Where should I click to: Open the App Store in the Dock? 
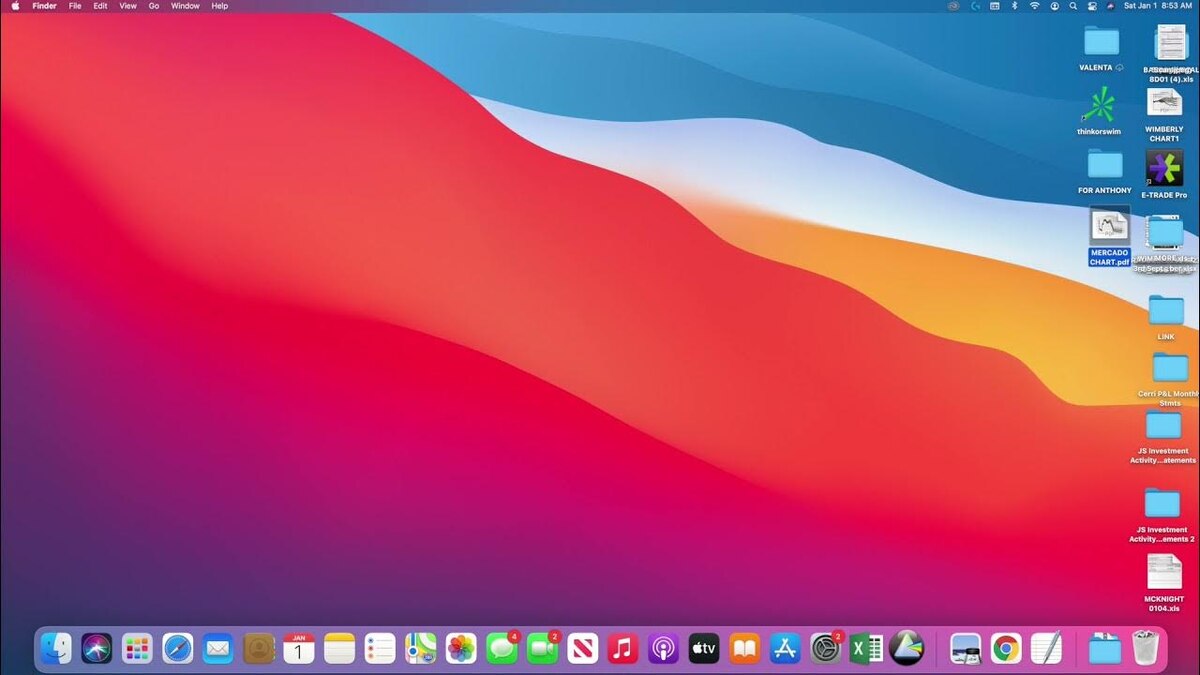click(x=785, y=649)
